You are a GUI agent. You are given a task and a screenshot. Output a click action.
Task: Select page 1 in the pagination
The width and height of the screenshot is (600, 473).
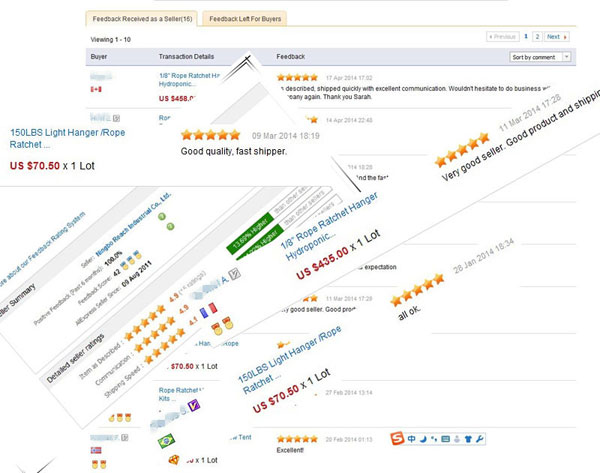[526, 36]
